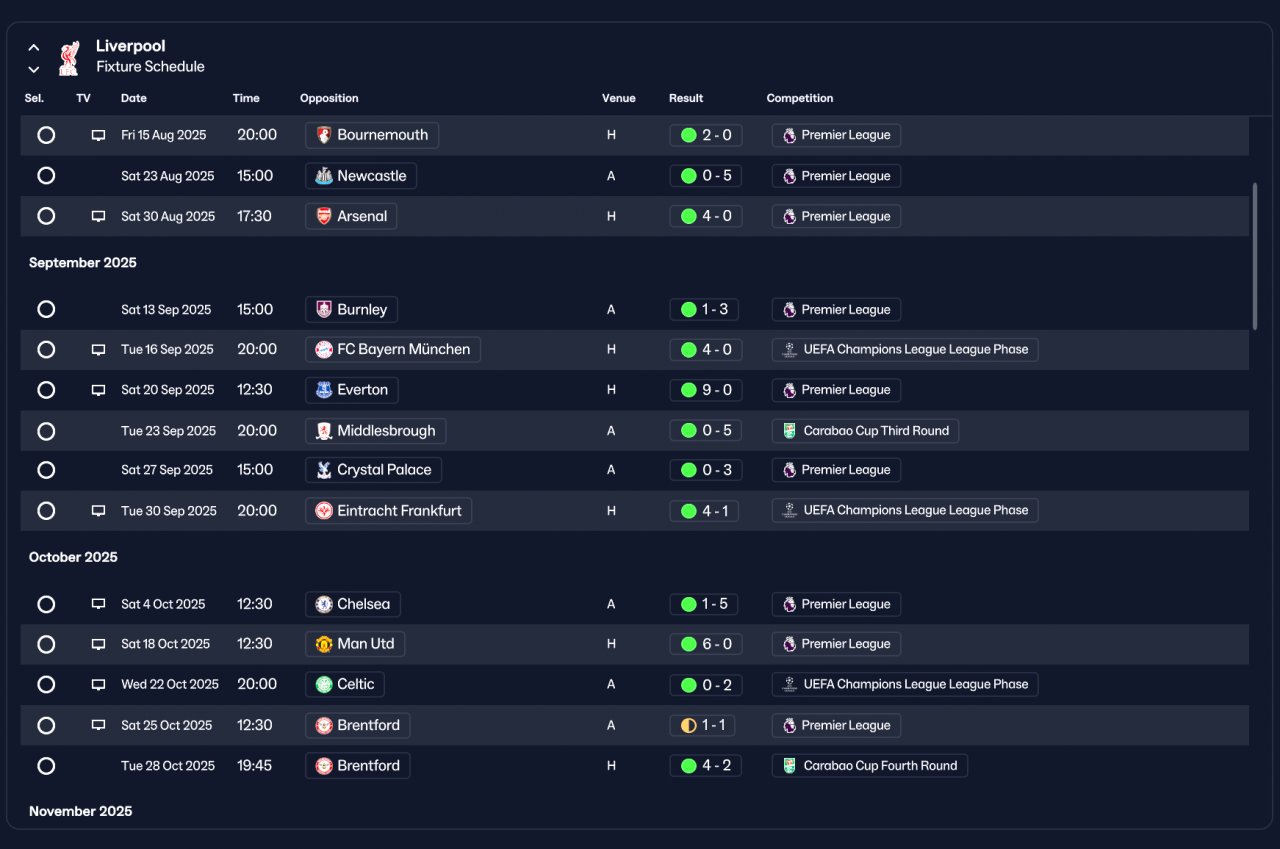Select the Chelsea fixture radio button
This screenshot has width=1280, height=849.
tap(46, 604)
